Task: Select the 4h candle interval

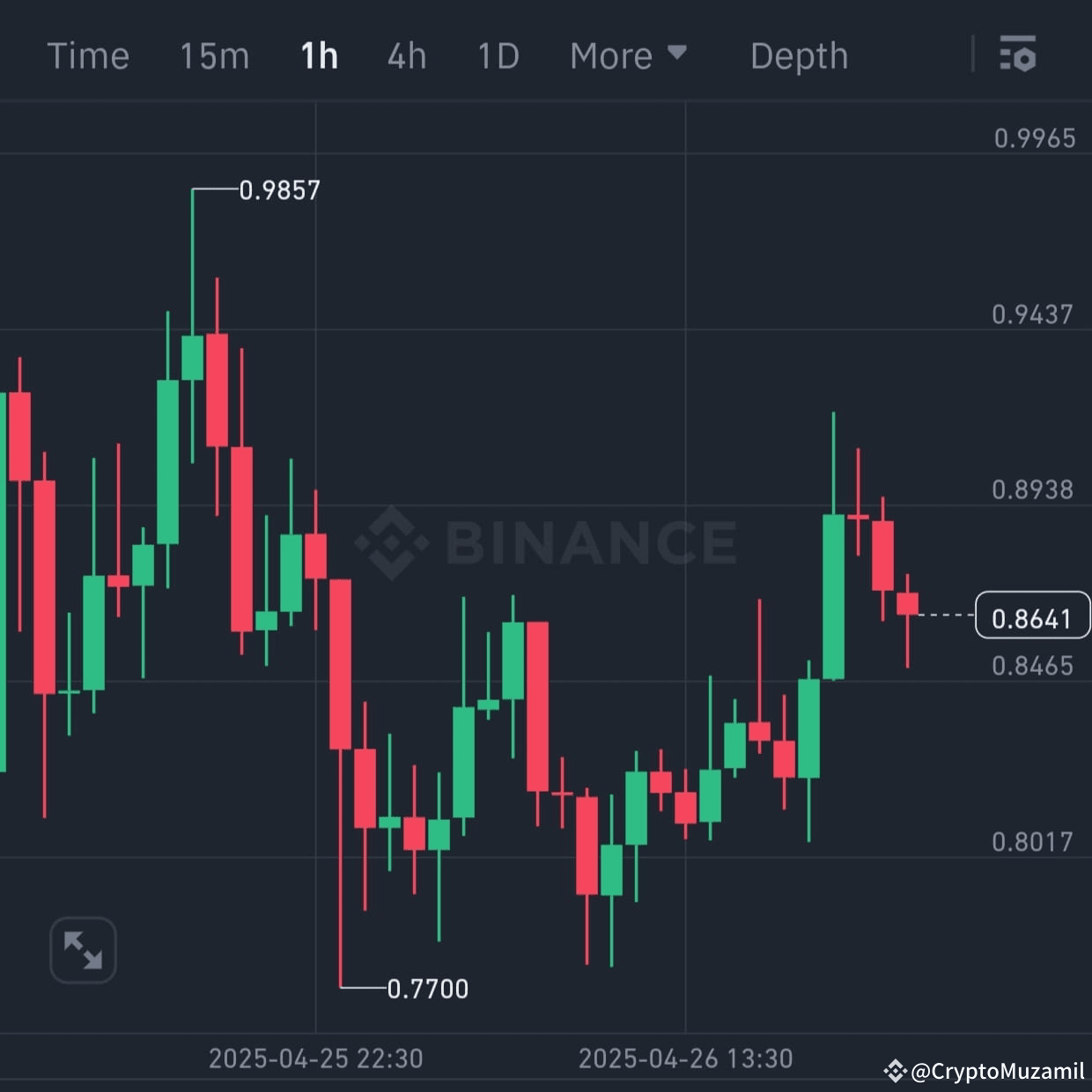Action: click(406, 55)
